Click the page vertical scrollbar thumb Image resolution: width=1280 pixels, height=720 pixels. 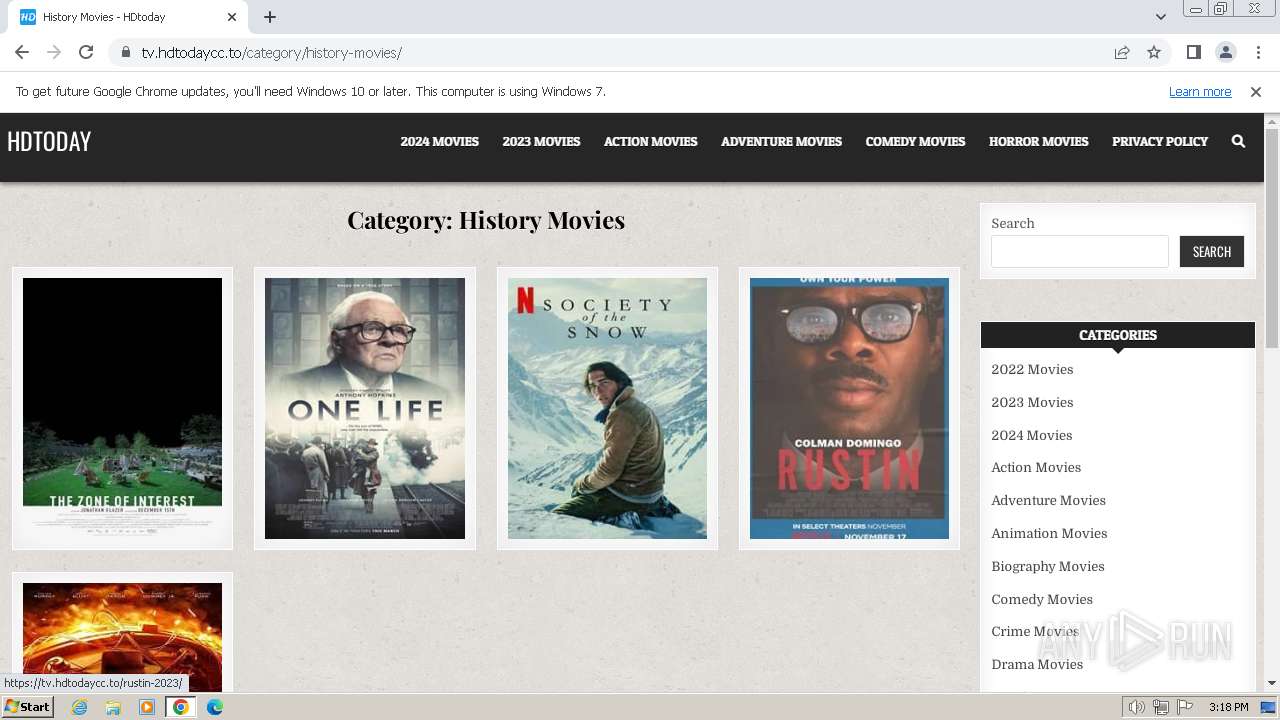[x=1272, y=238]
